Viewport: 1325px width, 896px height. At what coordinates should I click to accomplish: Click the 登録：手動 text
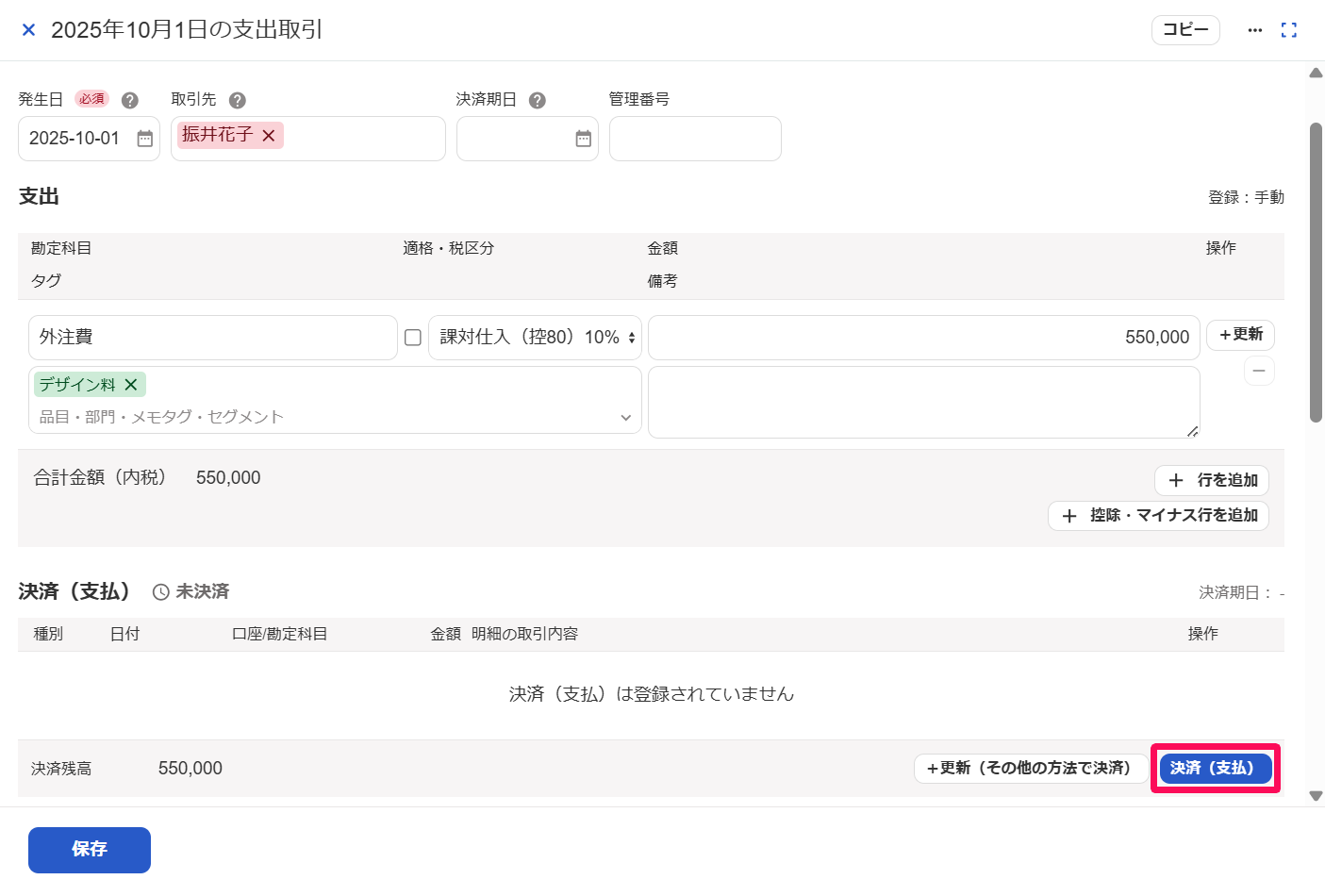(x=1246, y=197)
